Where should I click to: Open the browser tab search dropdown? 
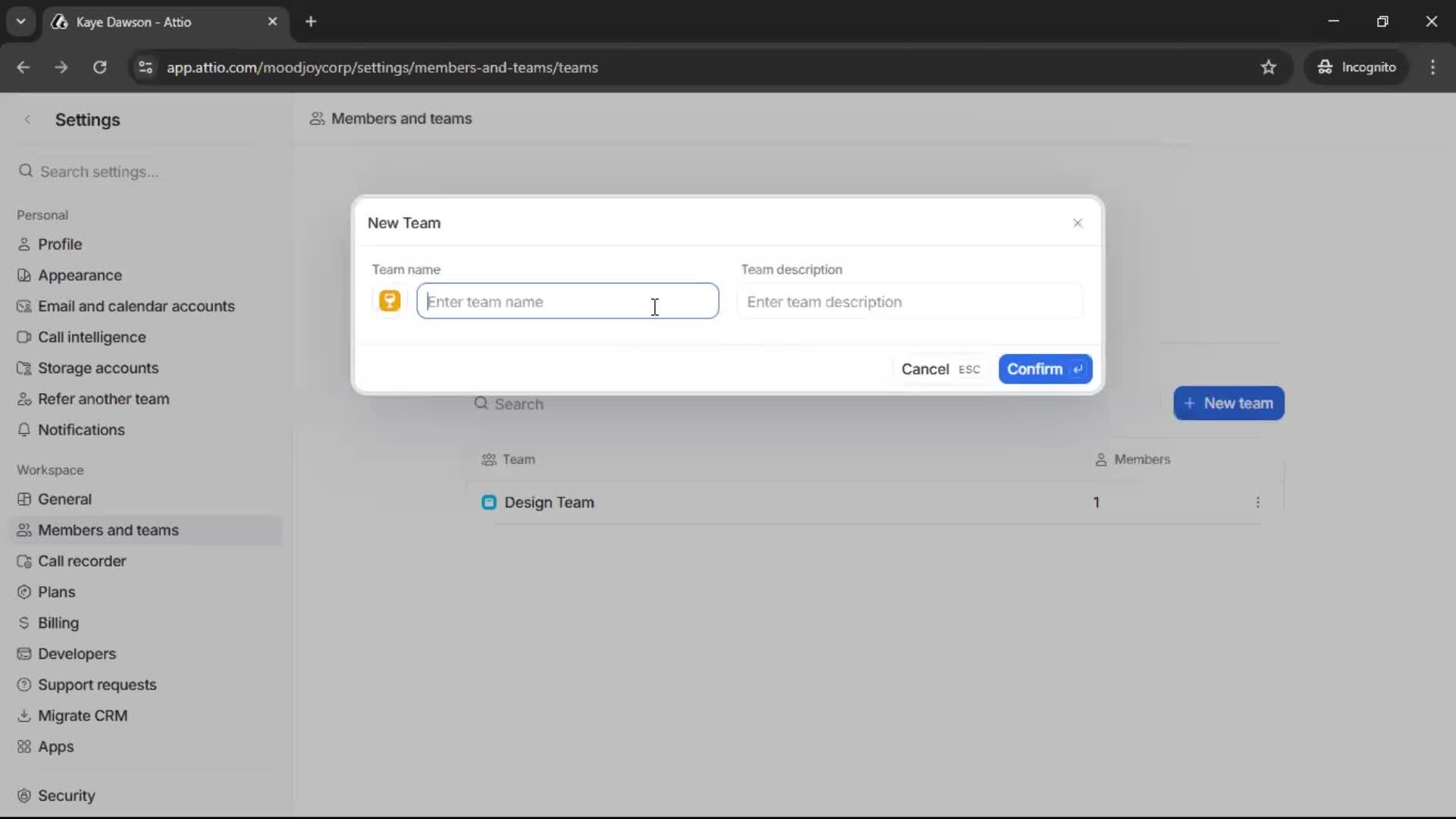point(20,21)
